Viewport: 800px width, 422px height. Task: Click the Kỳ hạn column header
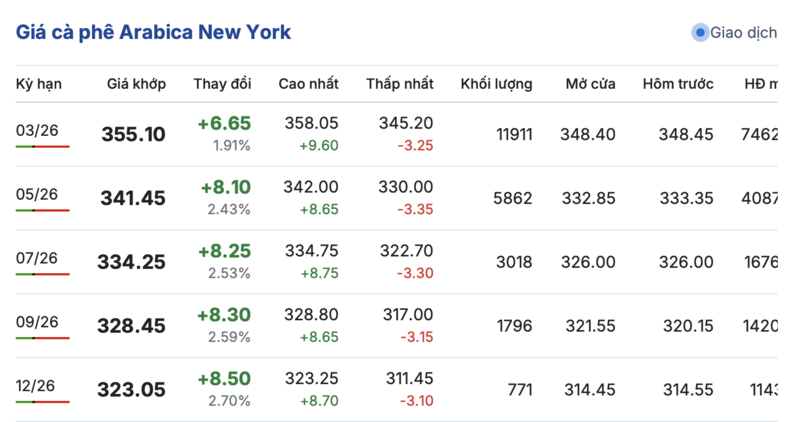(39, 84)
